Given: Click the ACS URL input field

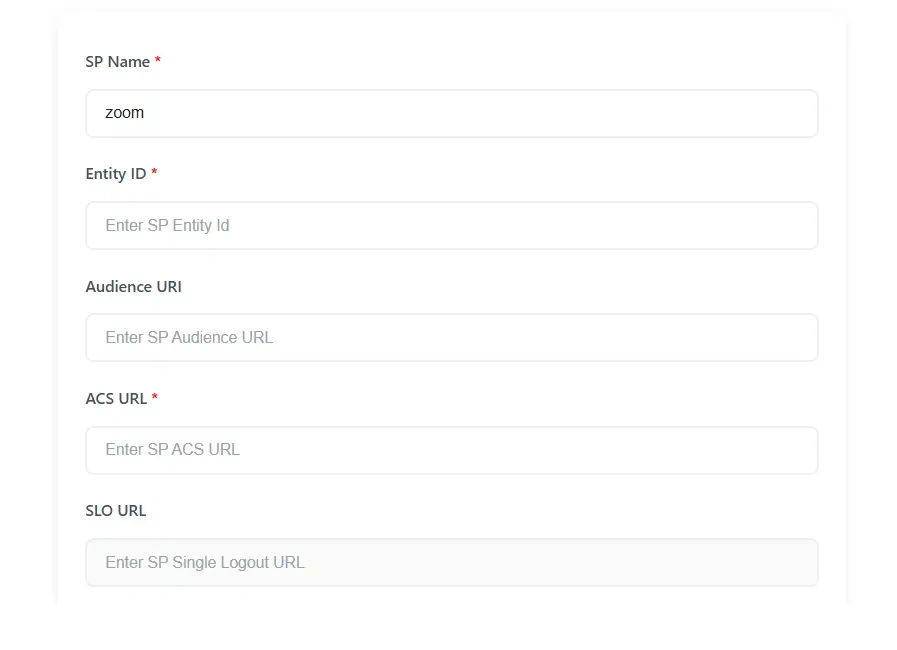Looking at the screenshot, I should pos(450,450).
